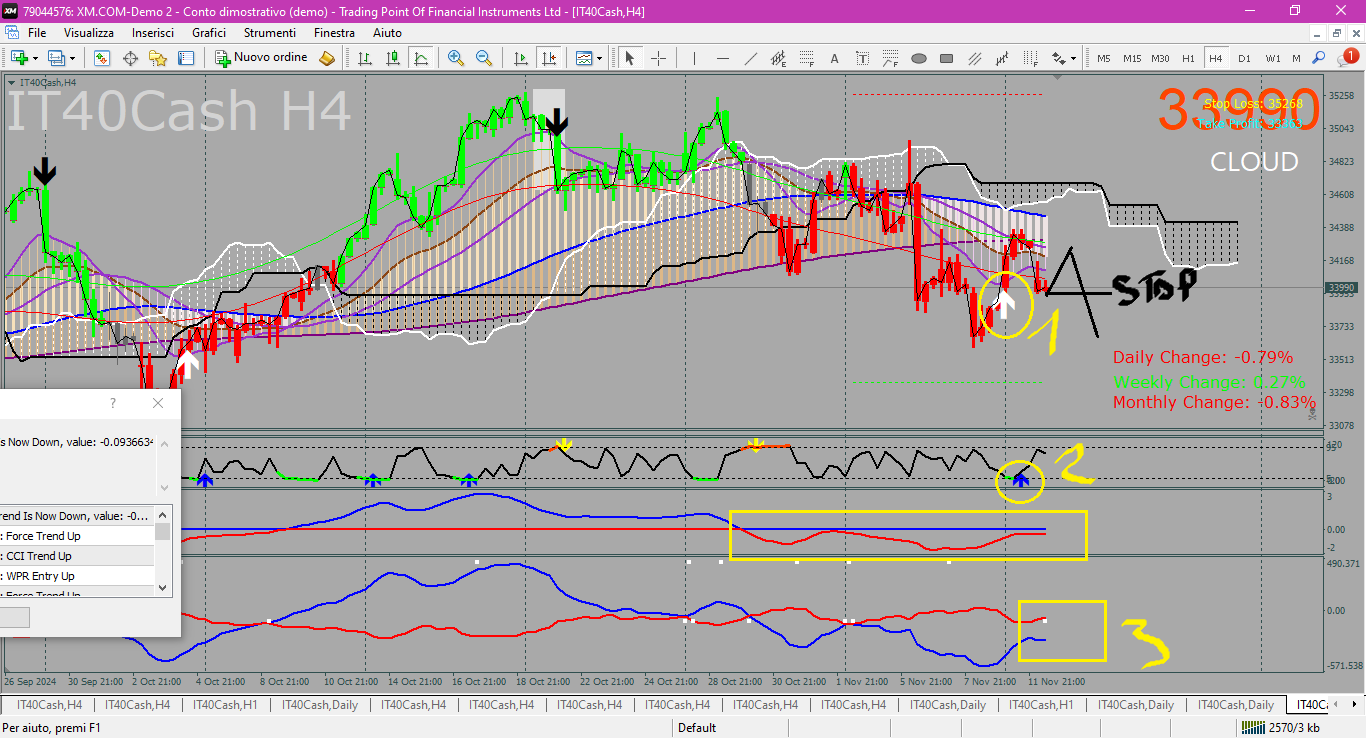
Task: Set timeframe to D1
Action: point(1244,58)
